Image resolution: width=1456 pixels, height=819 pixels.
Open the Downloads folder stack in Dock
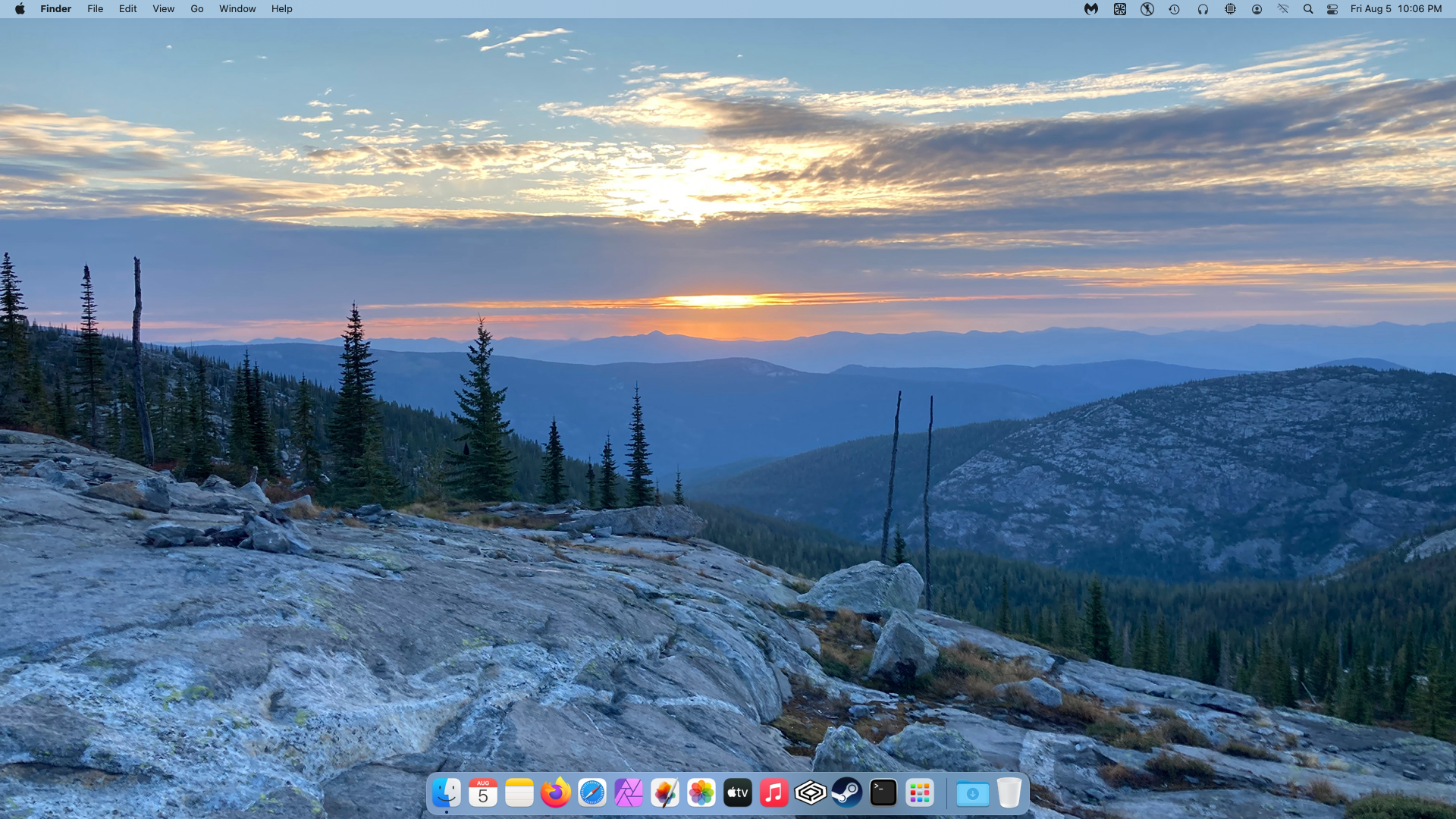(973, 793)
